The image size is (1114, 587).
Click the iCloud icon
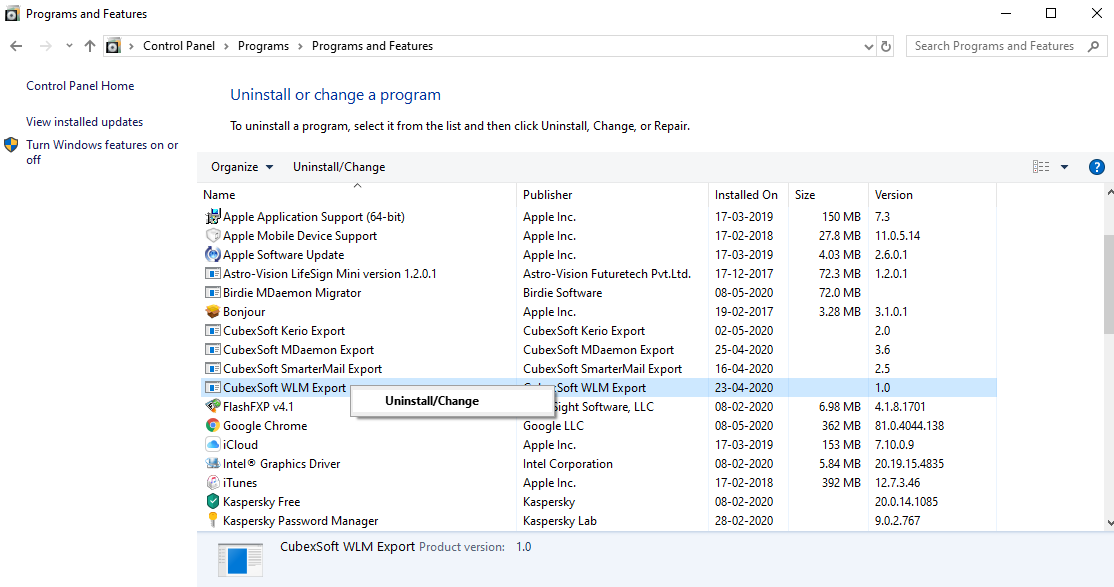coord(212,445)
